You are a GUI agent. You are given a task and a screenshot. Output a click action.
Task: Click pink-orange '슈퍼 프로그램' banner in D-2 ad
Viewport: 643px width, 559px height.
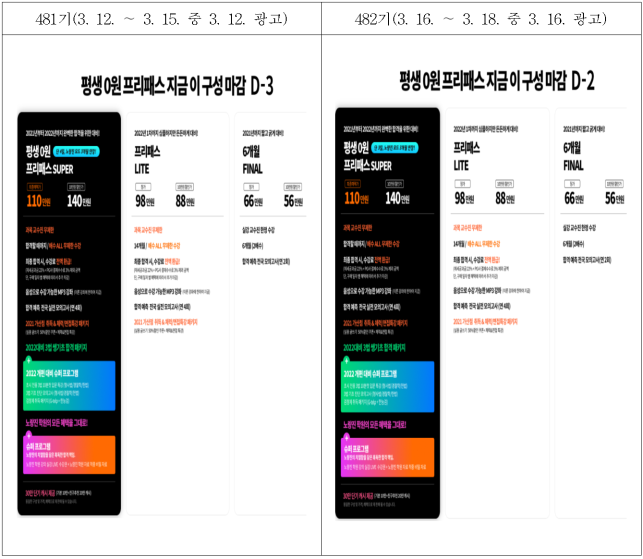point(387,457)
